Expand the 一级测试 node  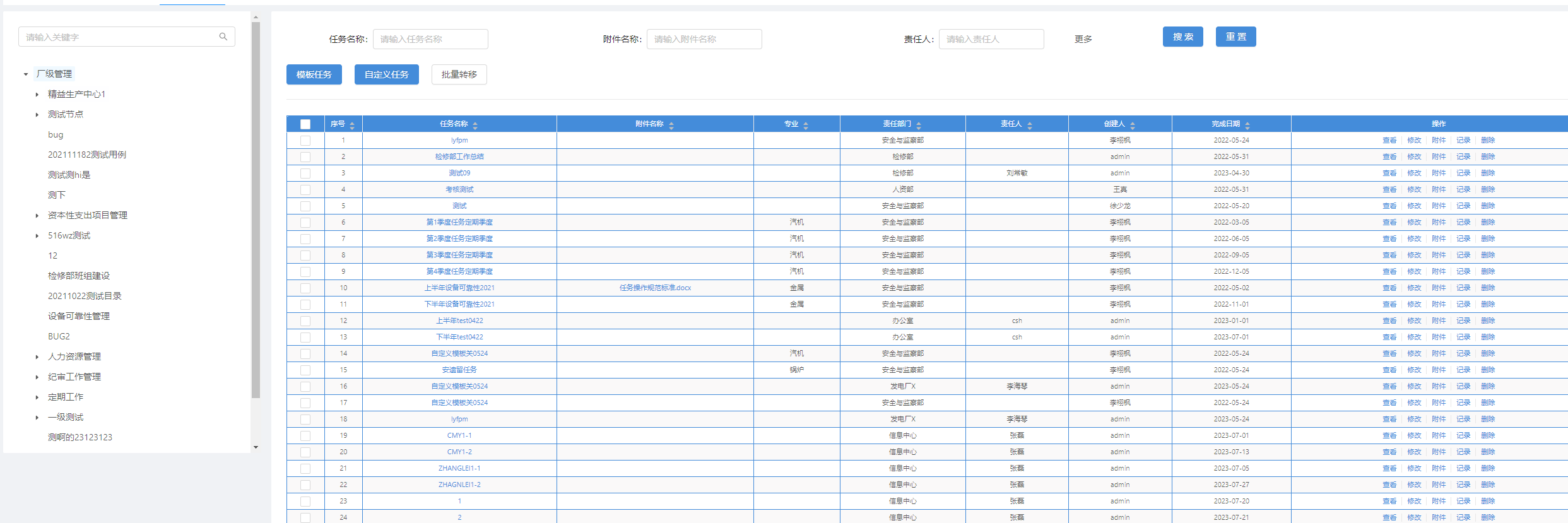(37, 418)
